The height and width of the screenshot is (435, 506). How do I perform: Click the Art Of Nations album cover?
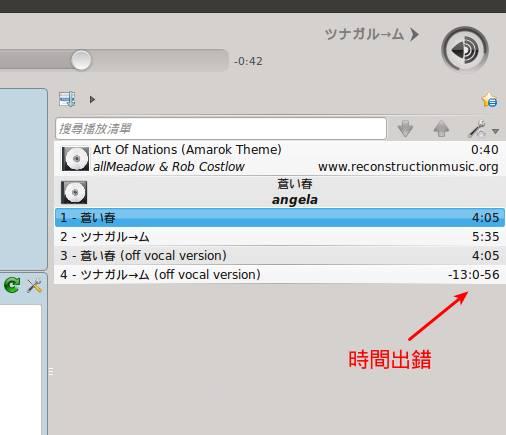[x=75, y=158]
